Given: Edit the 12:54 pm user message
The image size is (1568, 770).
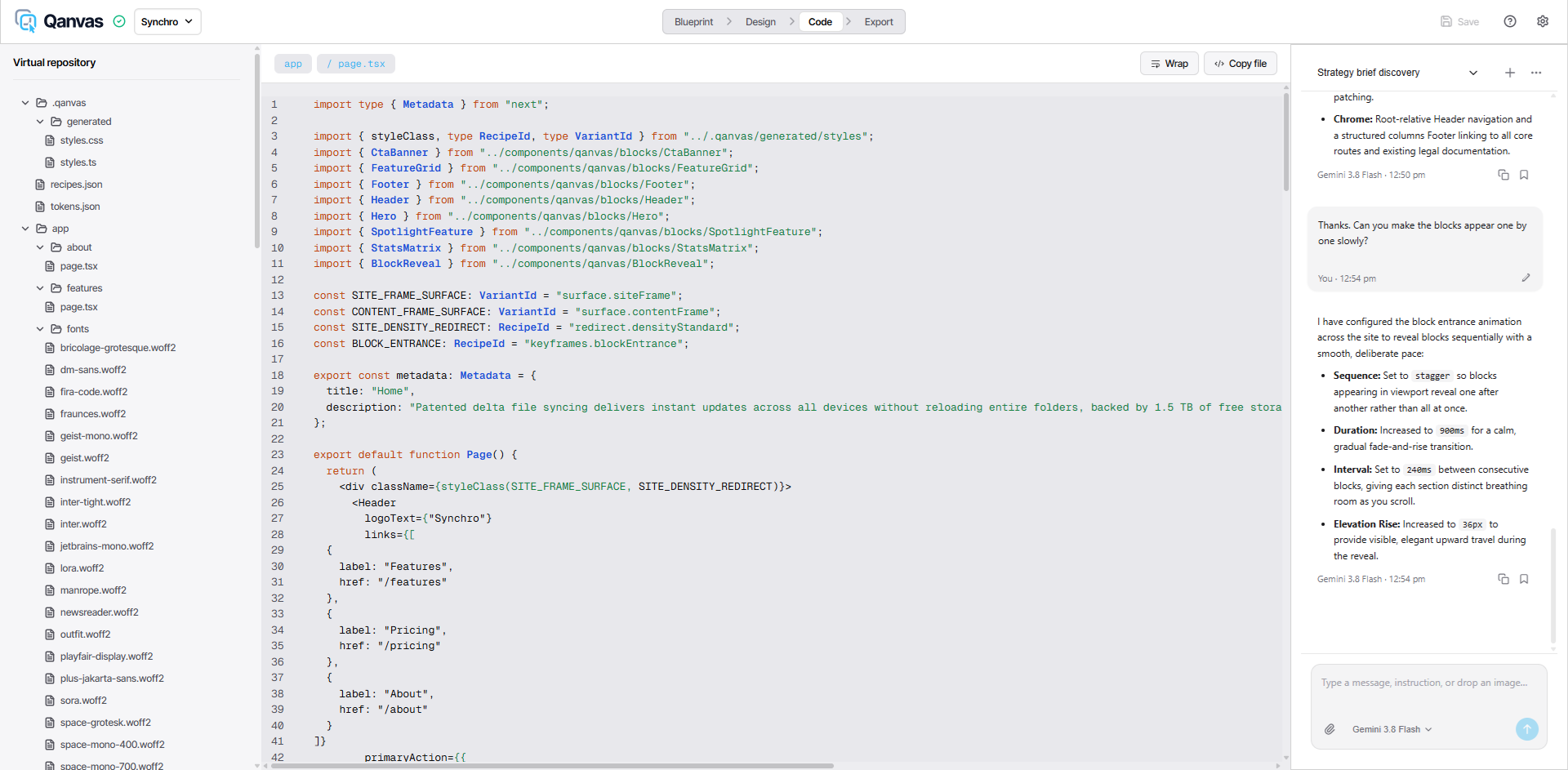Looking at the screenshot, I should click(x=1526, y=278).
